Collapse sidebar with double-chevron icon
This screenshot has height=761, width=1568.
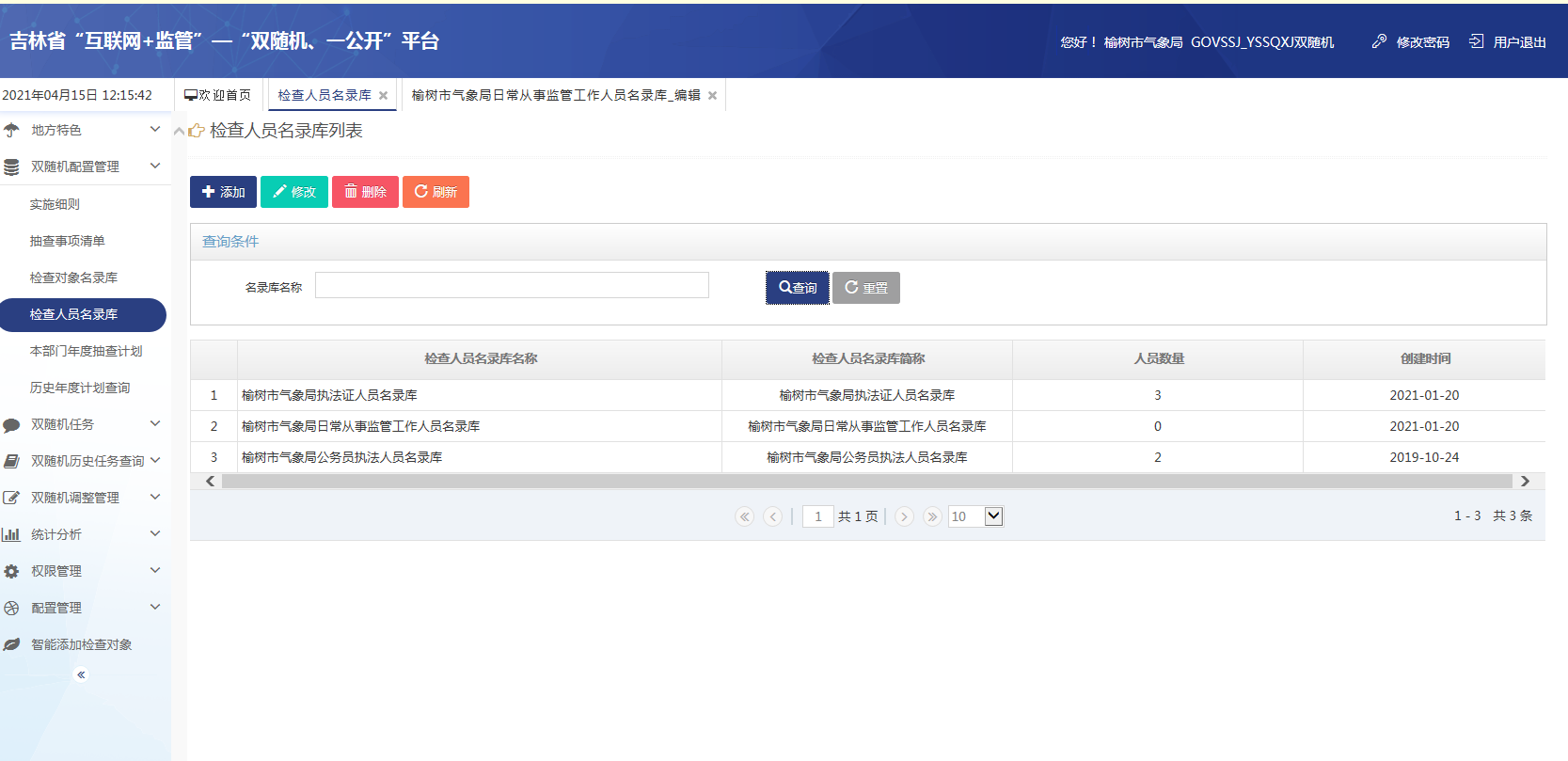pyautogui.click(x=81, y=674)
